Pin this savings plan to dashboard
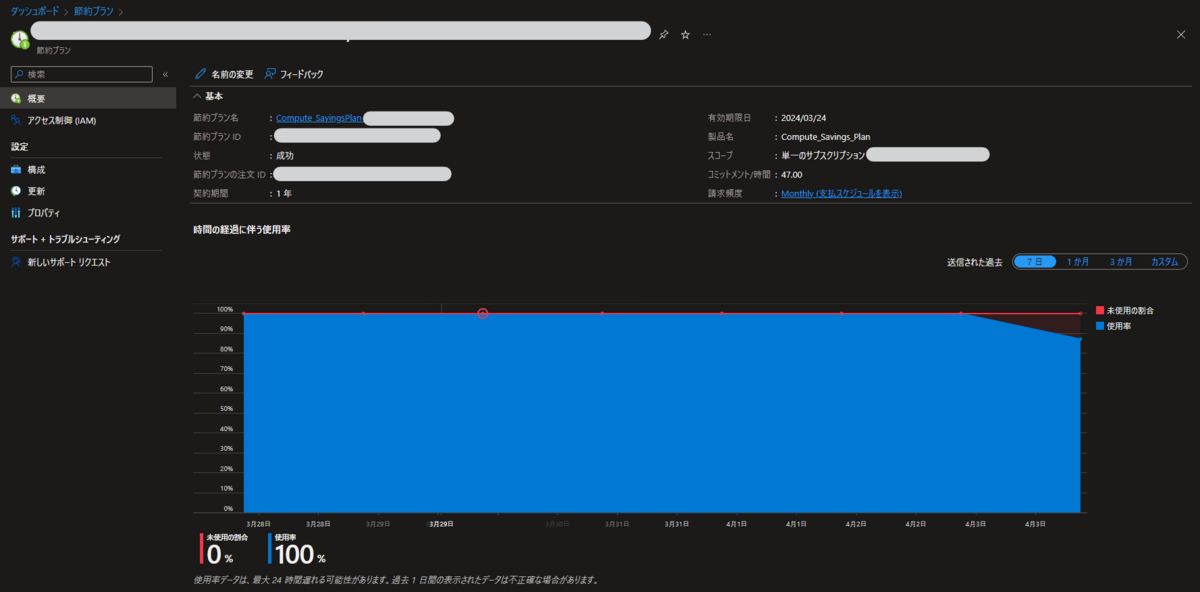Screen dimensions: 1200x592 click(663, 34)
